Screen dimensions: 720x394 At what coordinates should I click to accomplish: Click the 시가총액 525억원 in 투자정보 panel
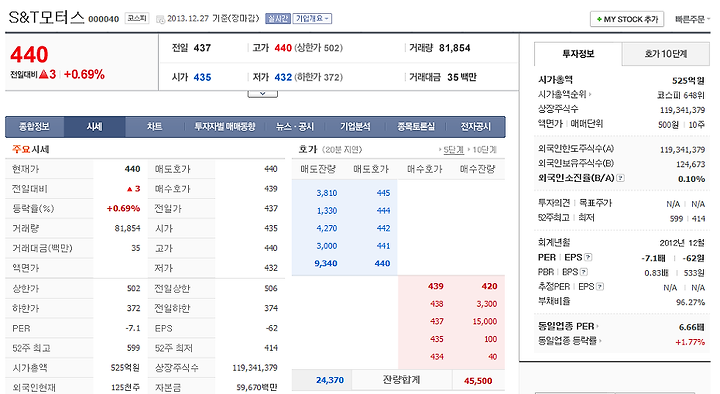click(x=688, y=81)
